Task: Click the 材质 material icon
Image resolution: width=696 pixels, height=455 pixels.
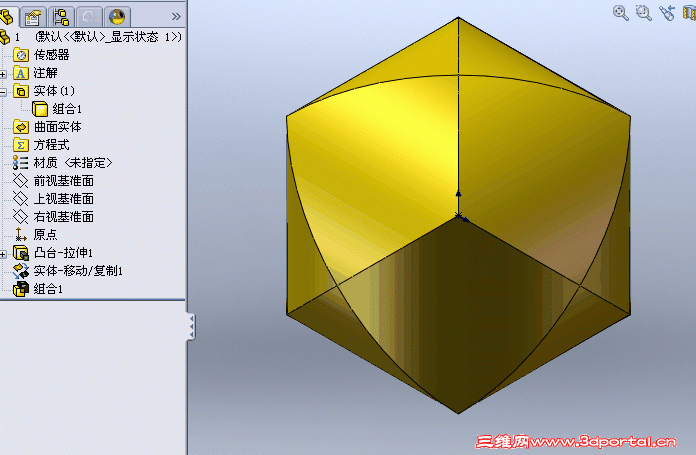Action: [20, 163]
